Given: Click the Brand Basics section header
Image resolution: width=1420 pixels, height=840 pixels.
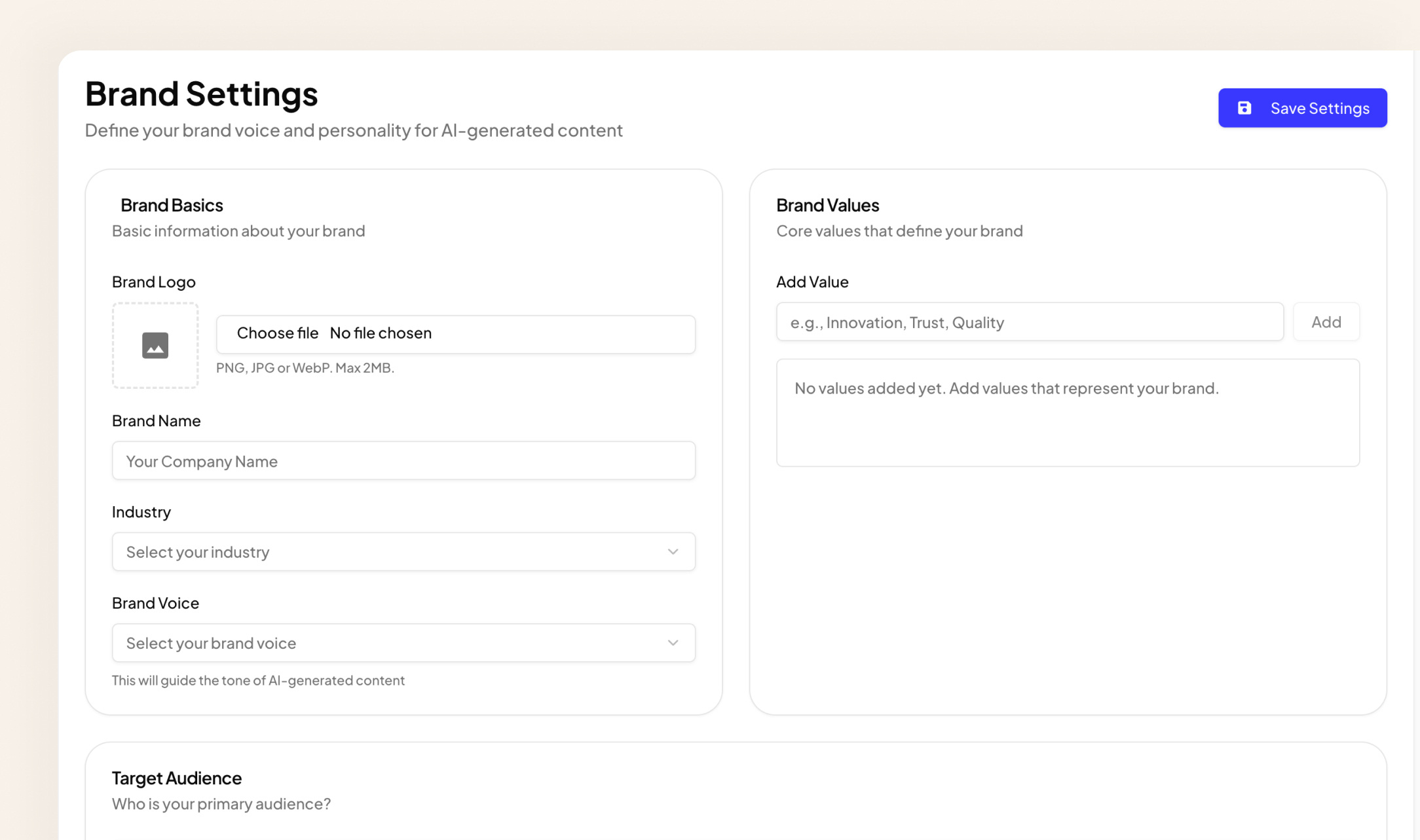Looking at the screenshot, I should point(172,205).
